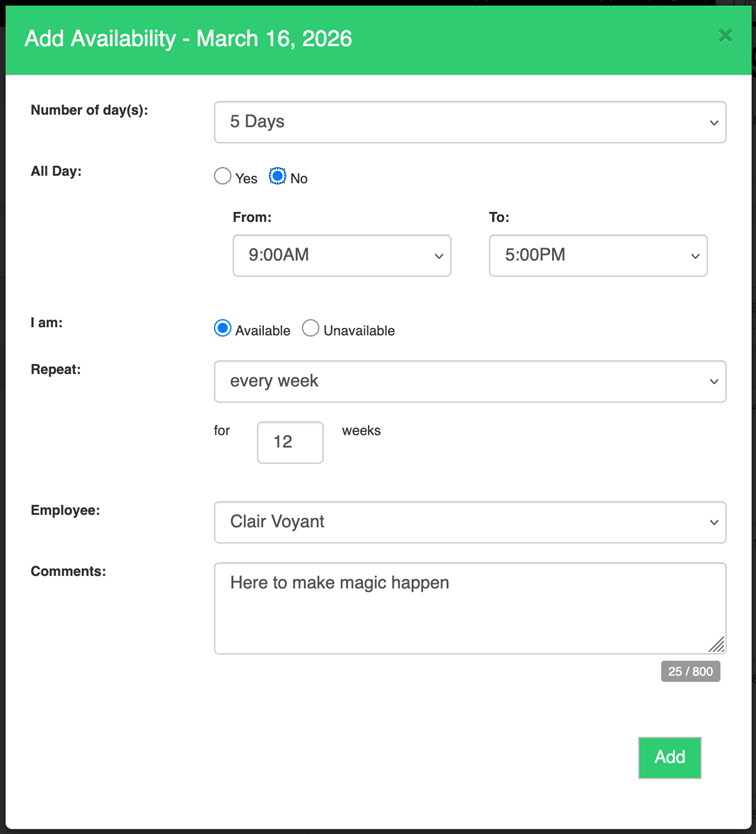
Task: Open the Employee dropdown showing Clair Voyant
Action: [469, 522]
